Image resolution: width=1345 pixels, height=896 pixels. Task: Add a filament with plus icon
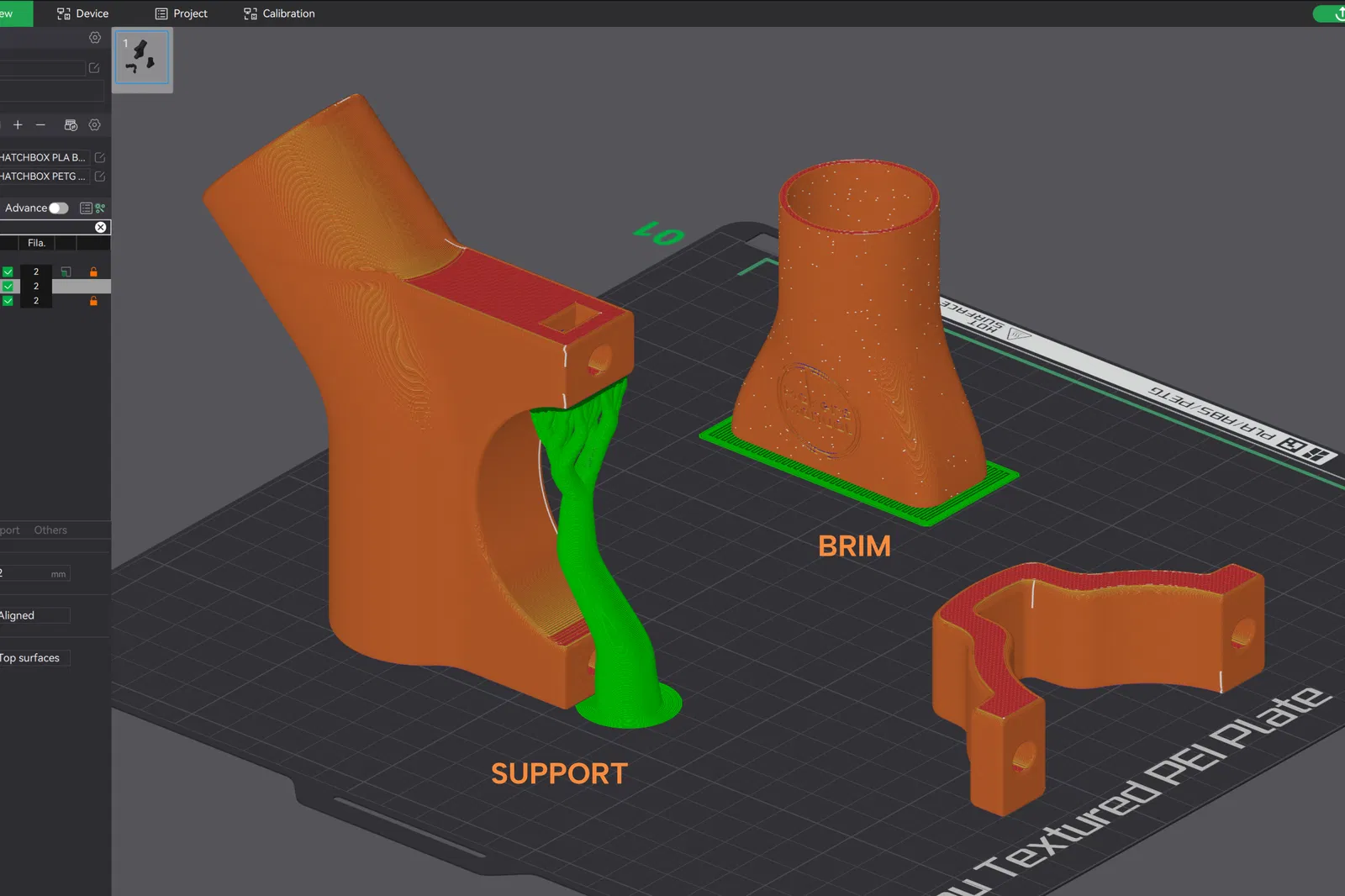(18, 124)
